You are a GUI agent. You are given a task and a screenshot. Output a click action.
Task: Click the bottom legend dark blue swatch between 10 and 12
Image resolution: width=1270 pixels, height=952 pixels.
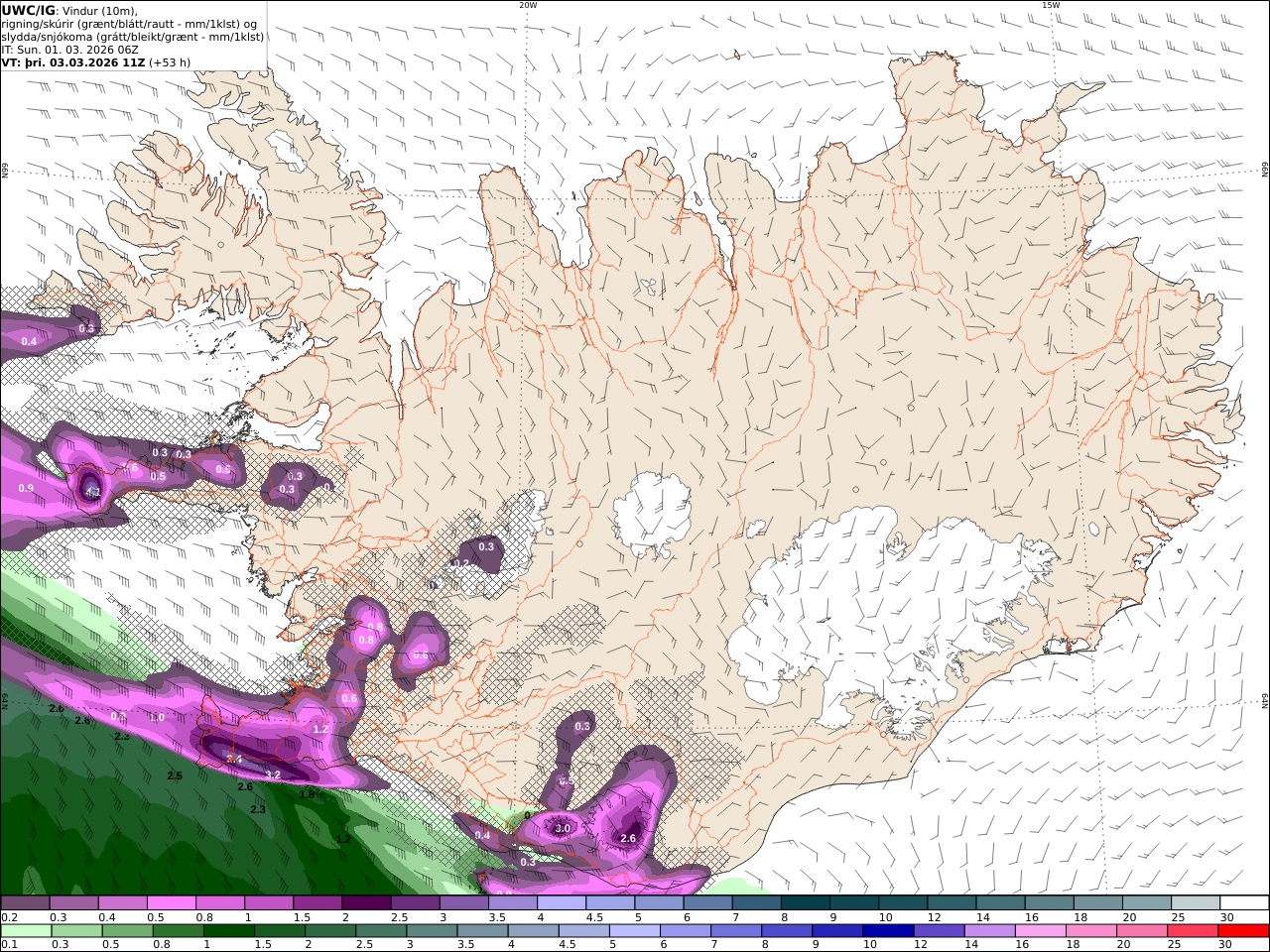886,931
